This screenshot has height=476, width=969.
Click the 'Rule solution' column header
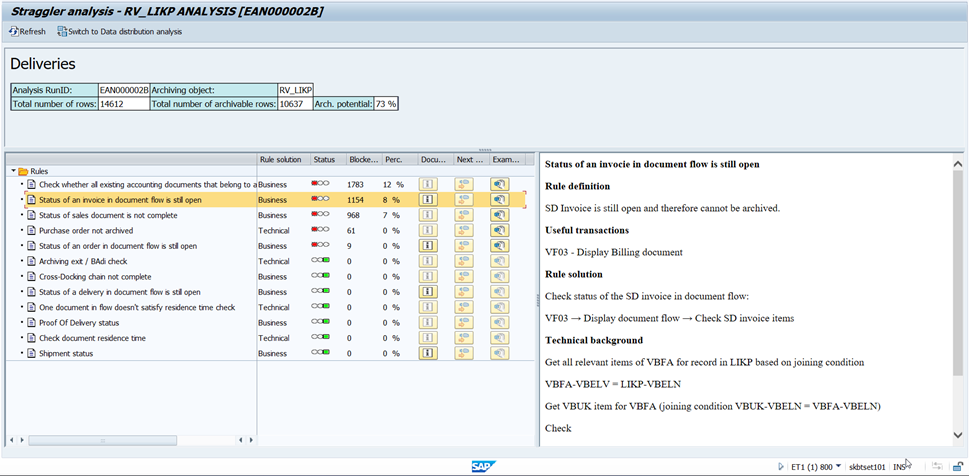pyautogui.click(x=284, y=159)
